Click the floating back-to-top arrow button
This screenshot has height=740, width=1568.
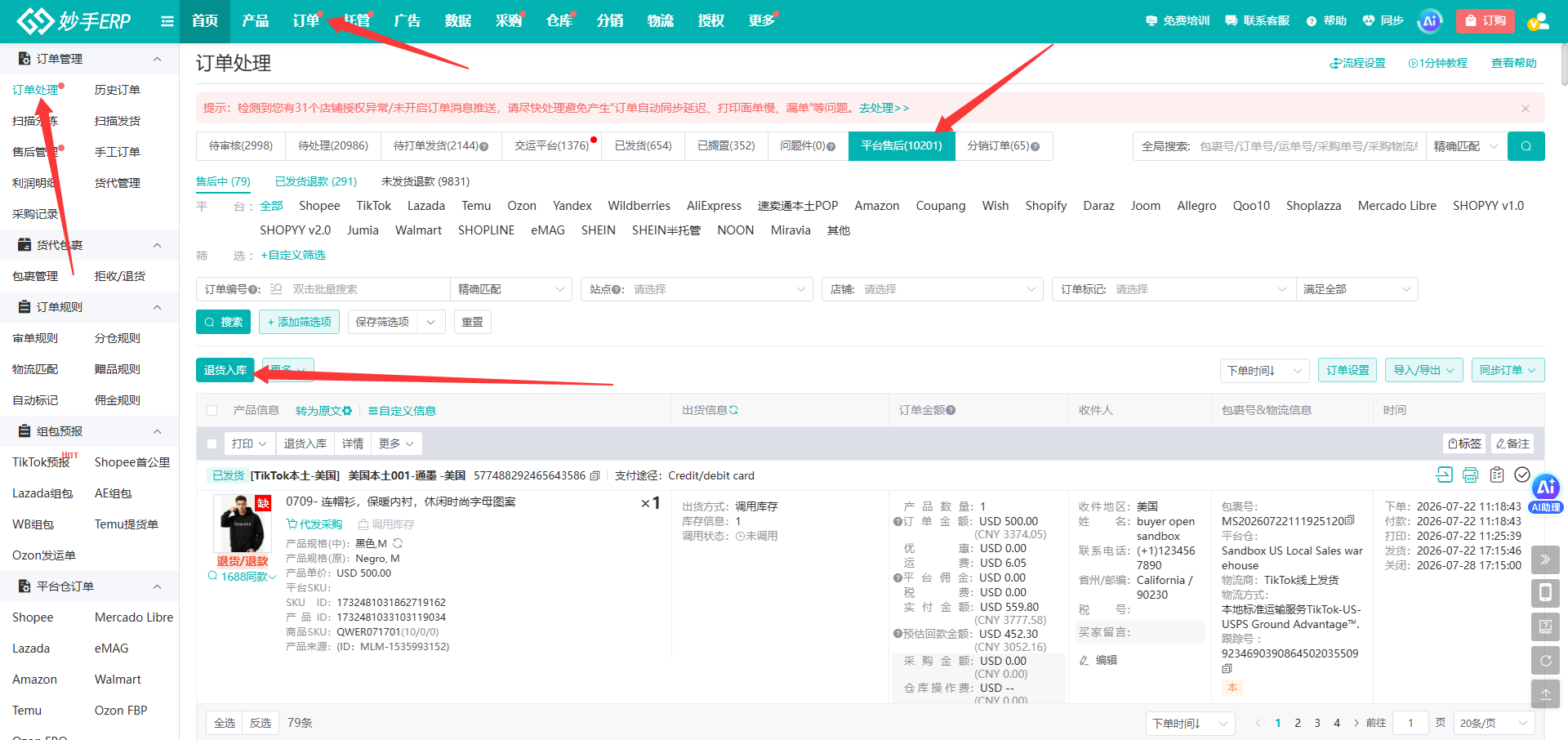tap(1545, 693)
